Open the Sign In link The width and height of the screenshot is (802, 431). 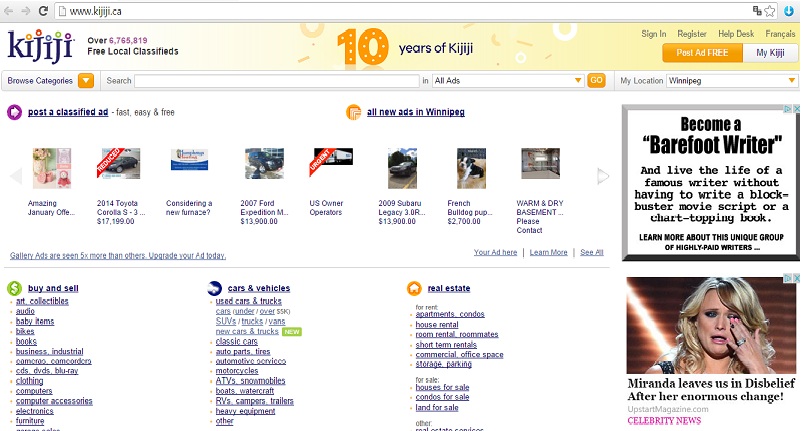click(654, 34)
